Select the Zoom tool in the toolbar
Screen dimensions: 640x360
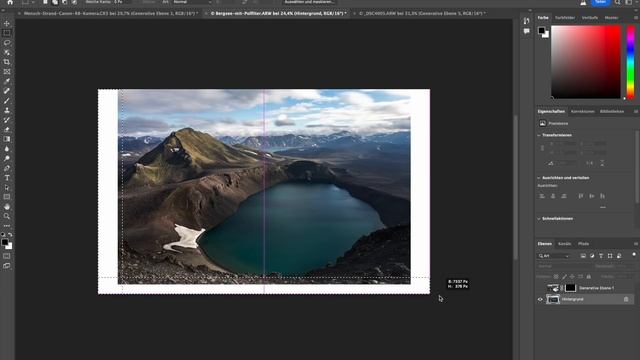click(7, 216)
